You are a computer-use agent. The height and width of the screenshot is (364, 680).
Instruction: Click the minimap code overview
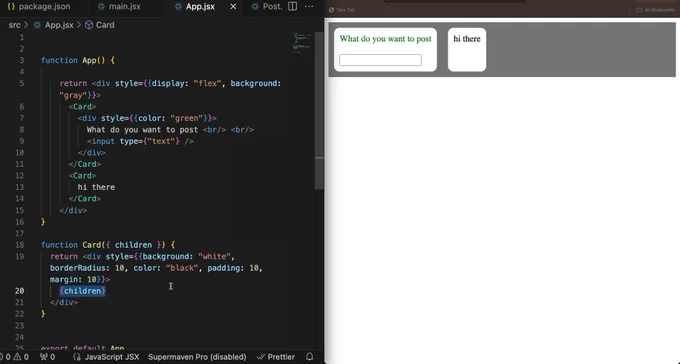pyautogui.click(x=302, y=43)
